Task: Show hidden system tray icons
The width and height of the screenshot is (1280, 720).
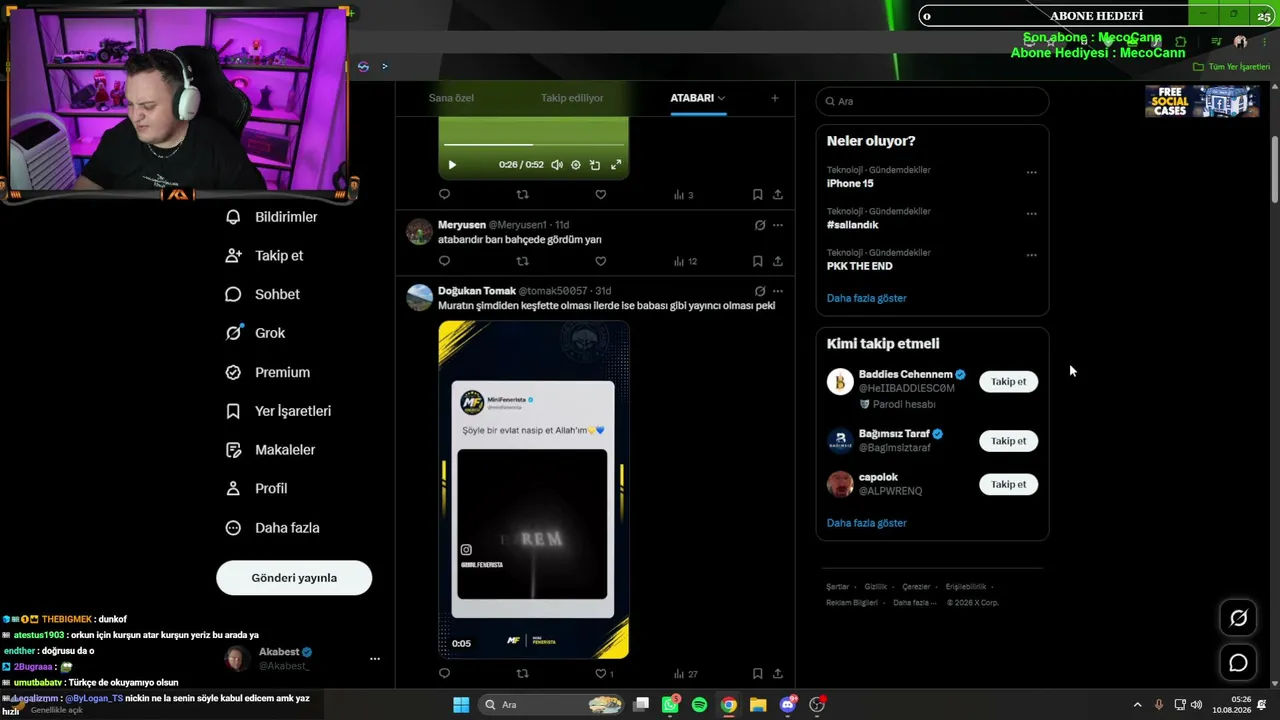Action: pos(1137,705)
